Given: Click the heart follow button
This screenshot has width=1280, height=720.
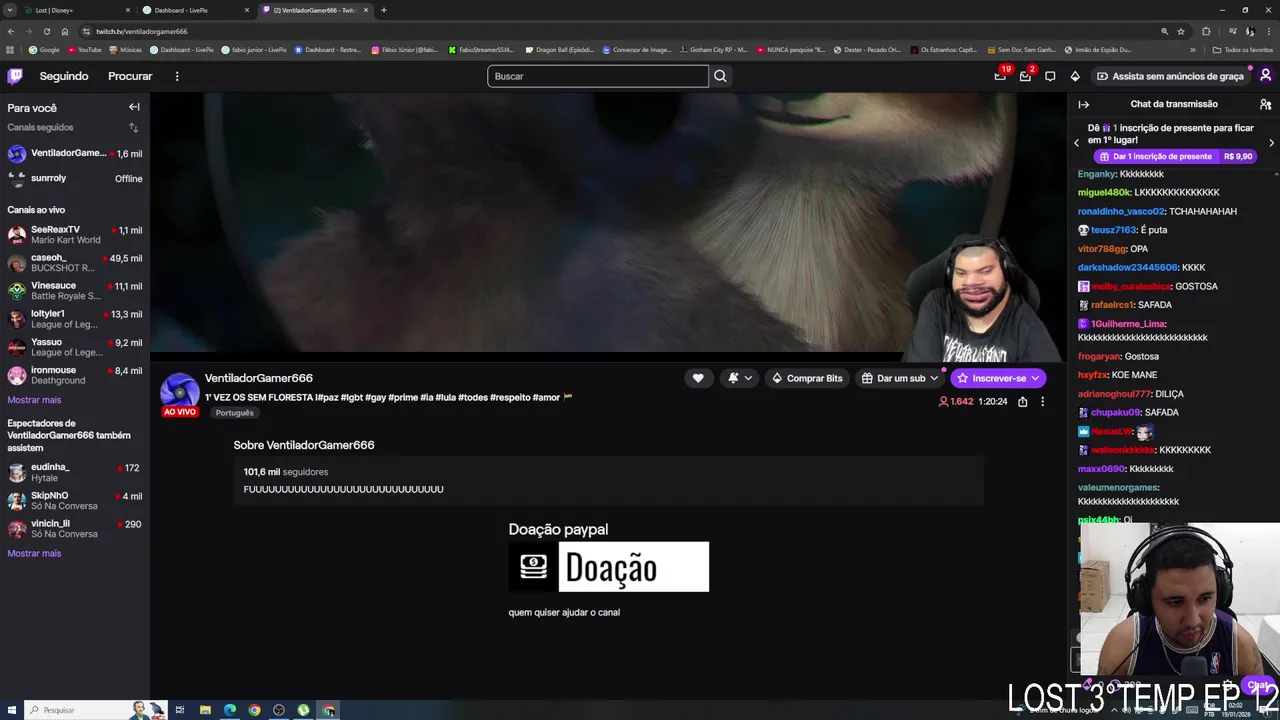Looking at the screenshot, I should point(698,378).
